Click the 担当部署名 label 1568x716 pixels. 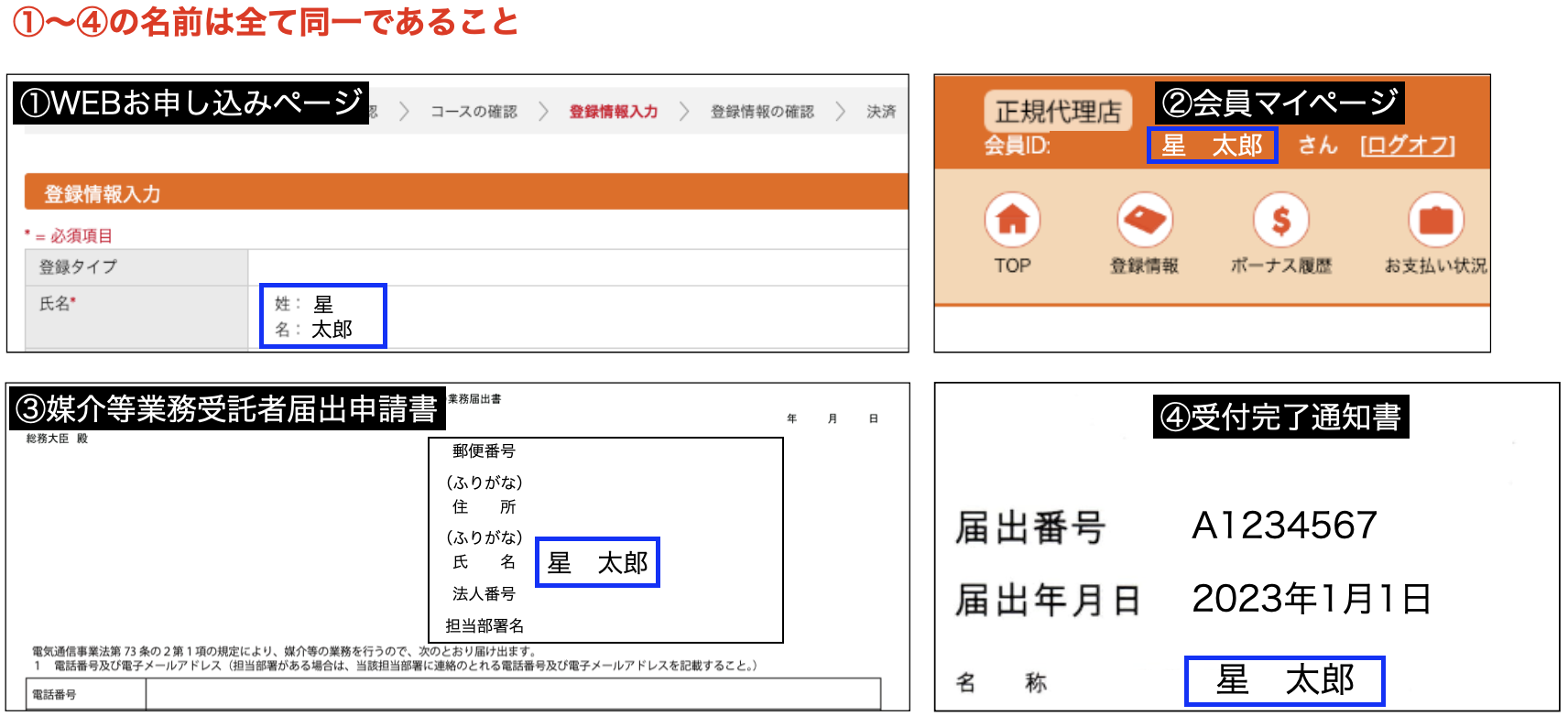point(485,625)
